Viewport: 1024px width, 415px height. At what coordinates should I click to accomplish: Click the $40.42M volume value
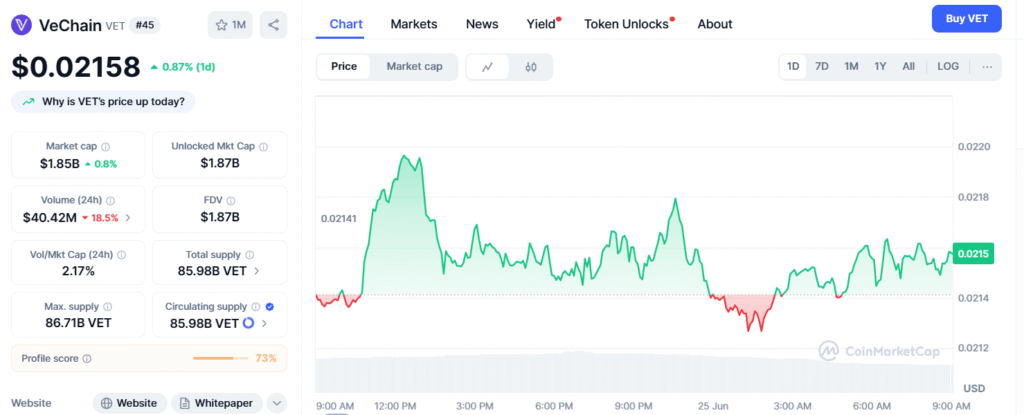(50, 218)
